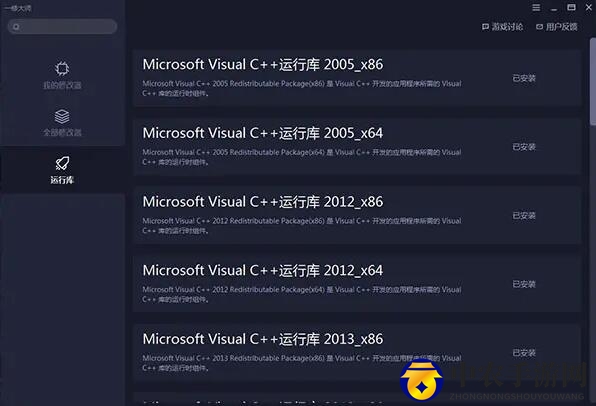
Task: Select the 全部修改器 layers icon
Action: [62, 116]
